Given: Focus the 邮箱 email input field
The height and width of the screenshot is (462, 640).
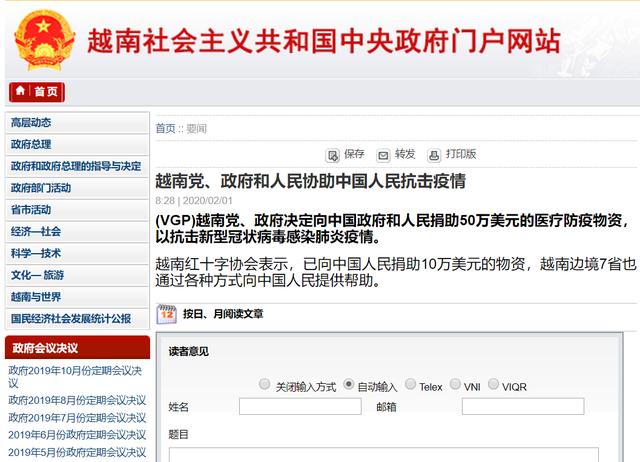Looking at the screenshot, I should (x=523, y=406).
